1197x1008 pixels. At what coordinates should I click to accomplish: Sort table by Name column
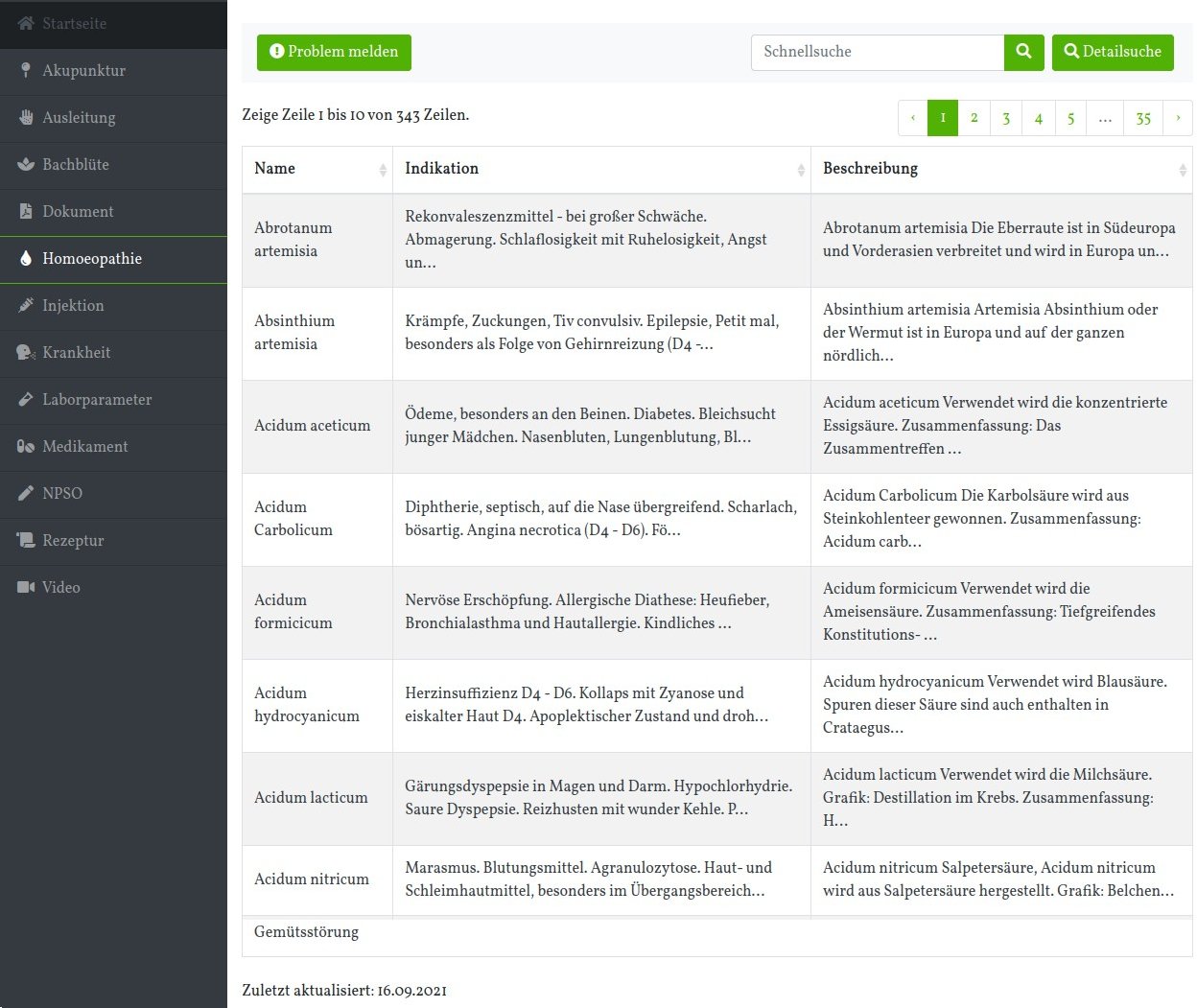383,170
